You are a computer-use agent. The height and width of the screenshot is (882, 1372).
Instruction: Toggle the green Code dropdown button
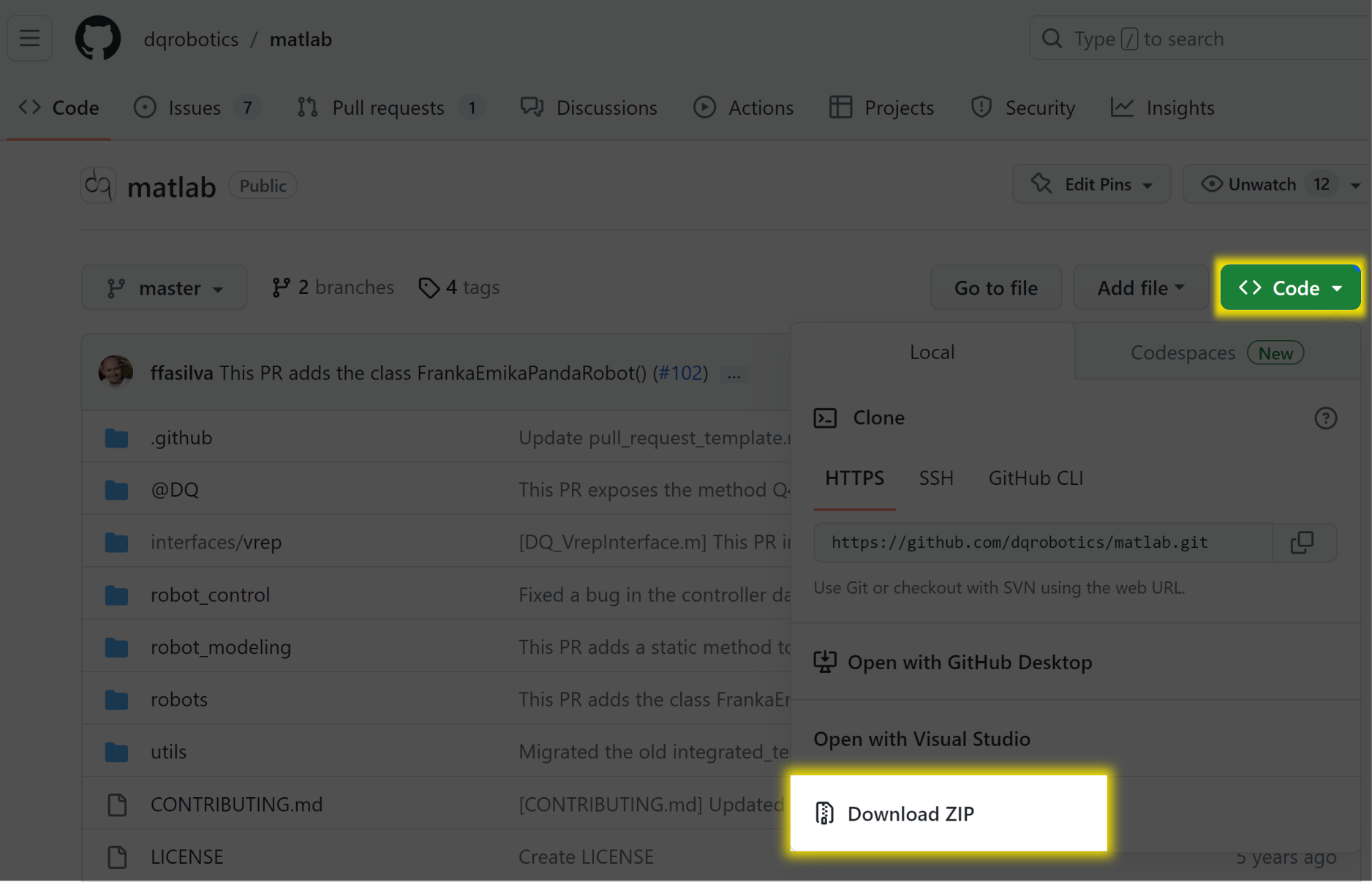[x=1290, y=287]
